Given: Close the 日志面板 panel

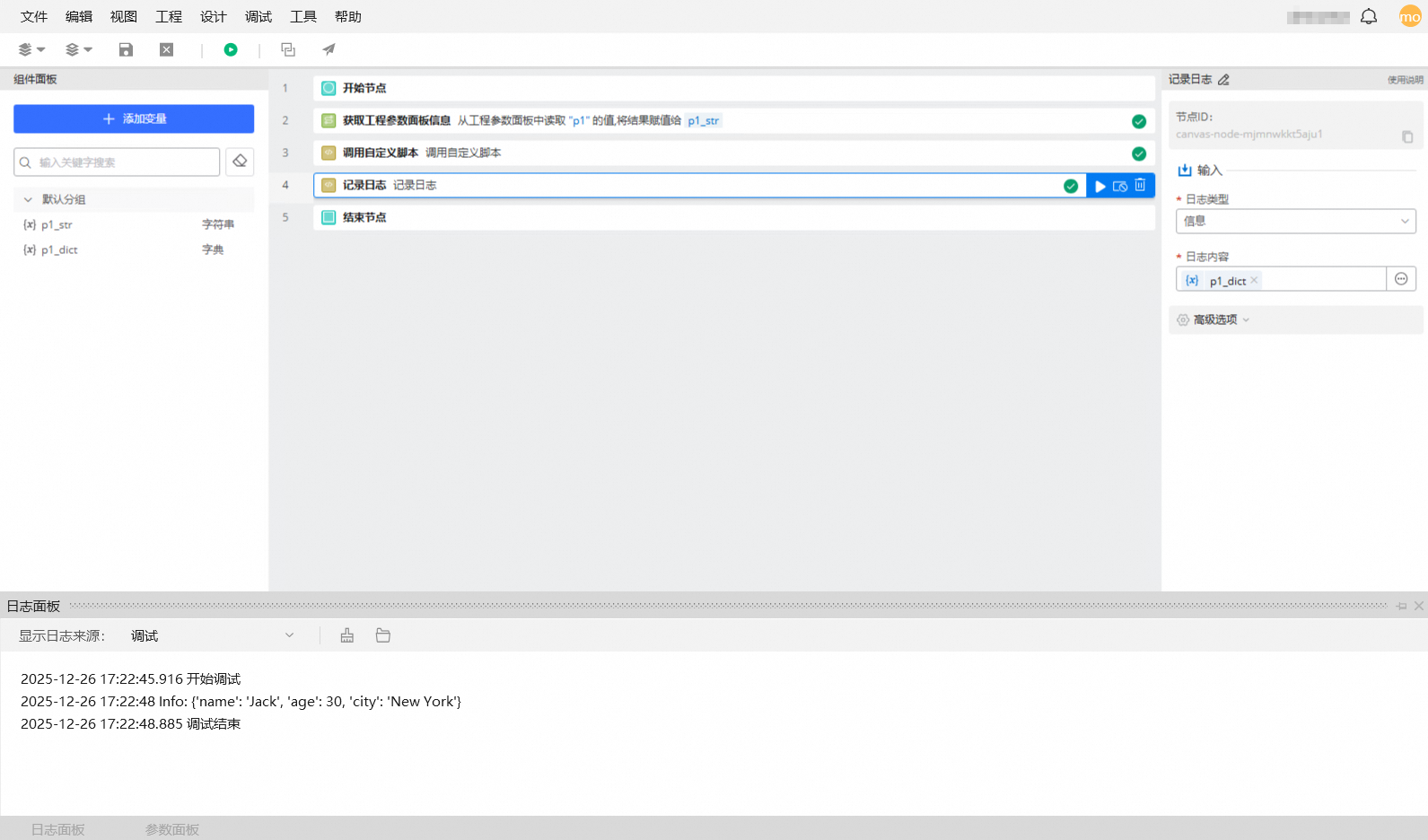Looking at the screenshot, I should click(1419, 606).
